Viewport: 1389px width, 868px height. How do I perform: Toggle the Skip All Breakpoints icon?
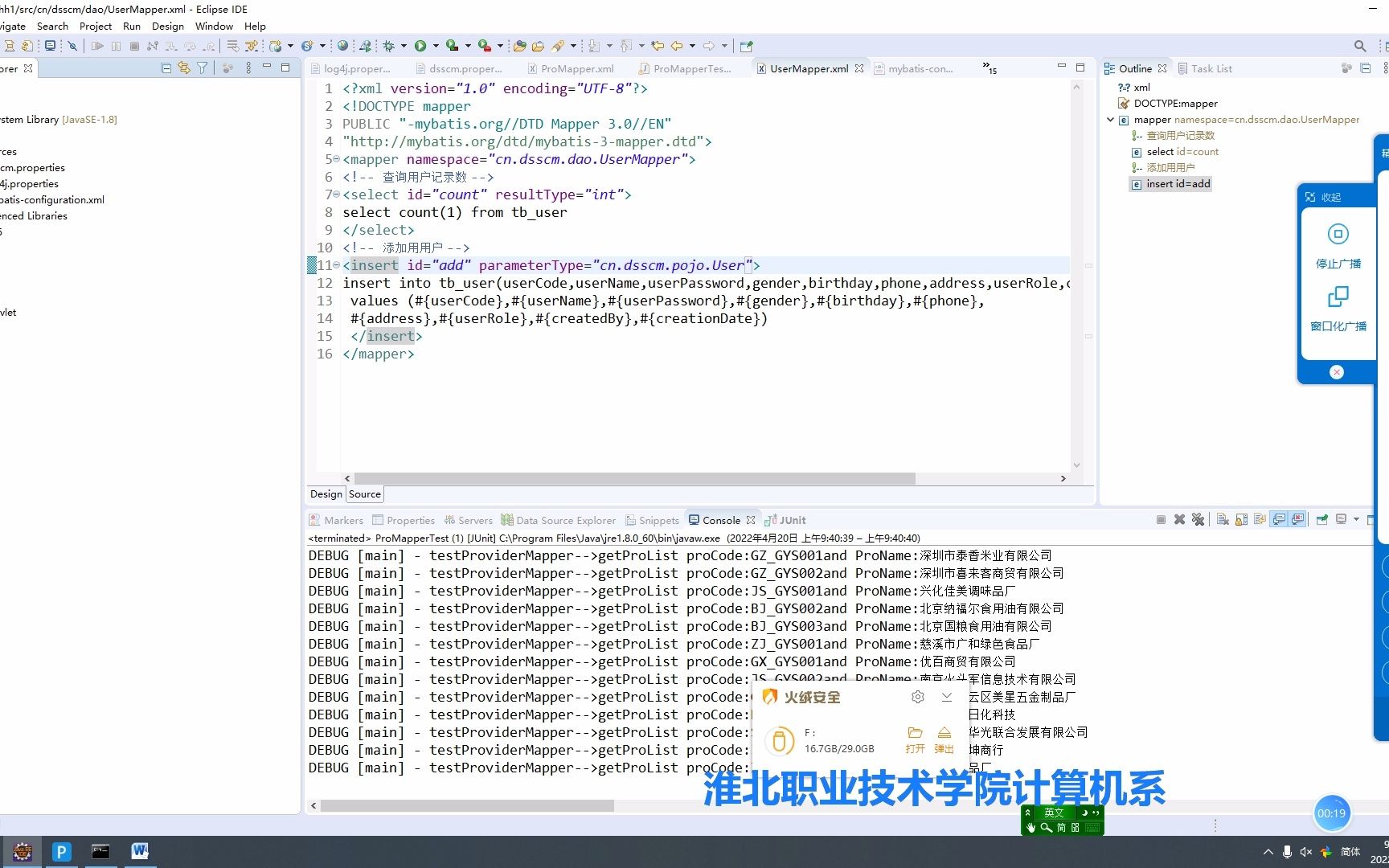point(72,46)
